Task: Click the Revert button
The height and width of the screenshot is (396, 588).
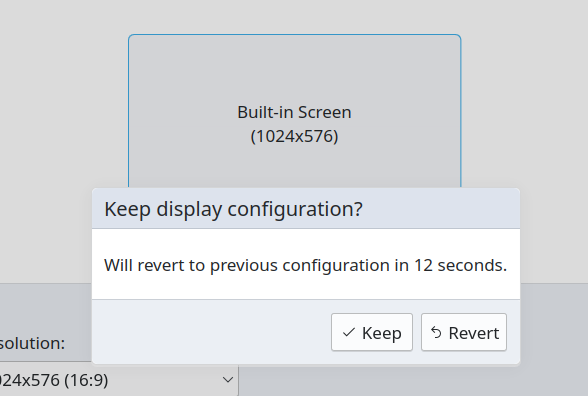Action: coord(464,332)
